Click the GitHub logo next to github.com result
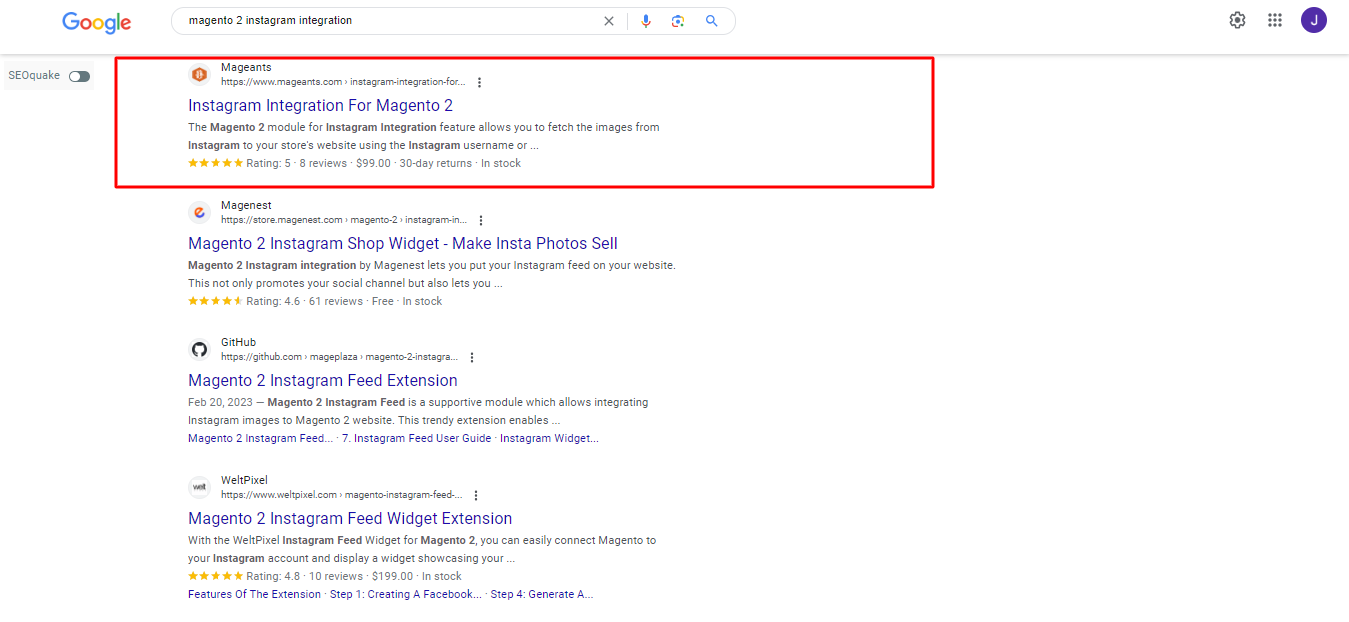The width and height of the screenshot is (1349, 622). 199,349
